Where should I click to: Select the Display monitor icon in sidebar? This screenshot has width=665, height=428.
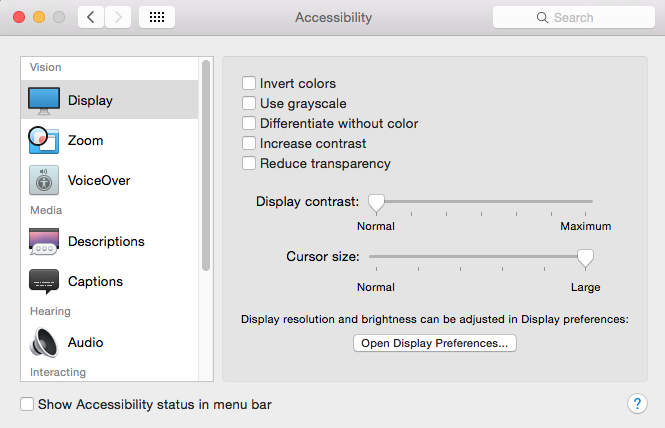click(44, 101)
